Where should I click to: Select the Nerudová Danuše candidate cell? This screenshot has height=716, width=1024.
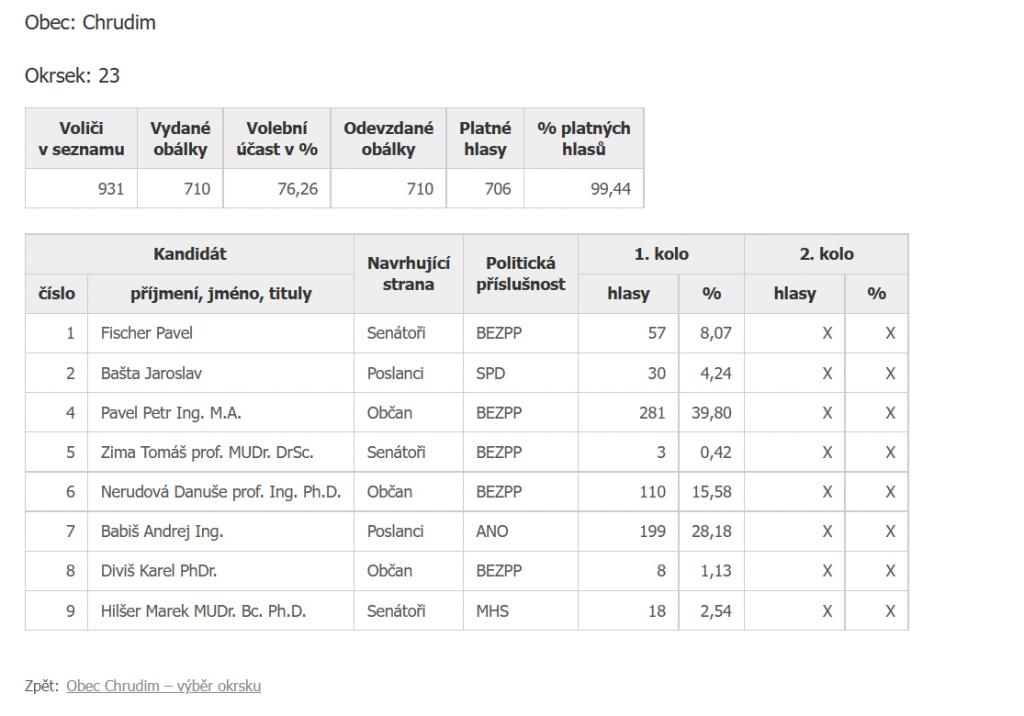point(221,492)
